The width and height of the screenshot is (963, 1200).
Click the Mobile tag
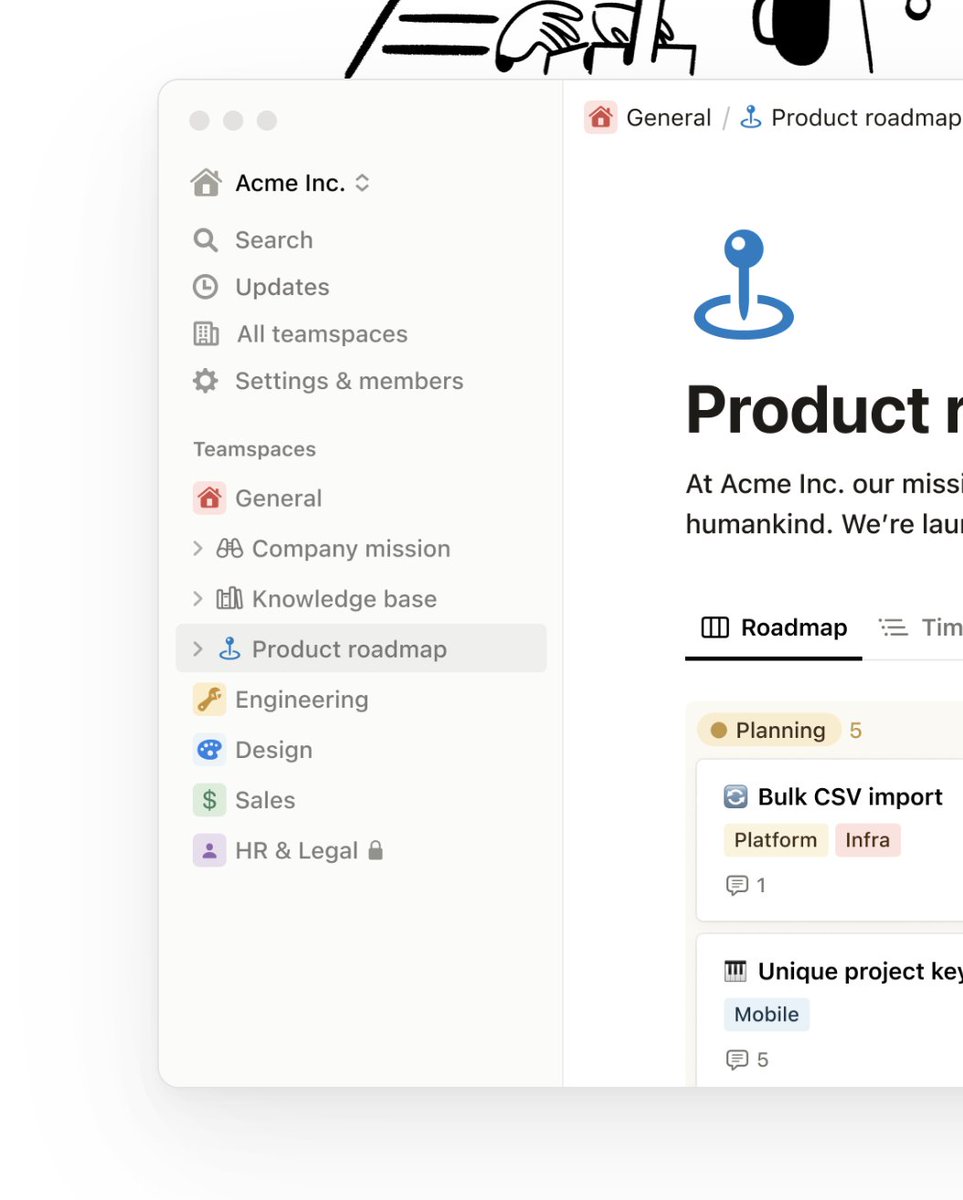tap(767, 1014)
